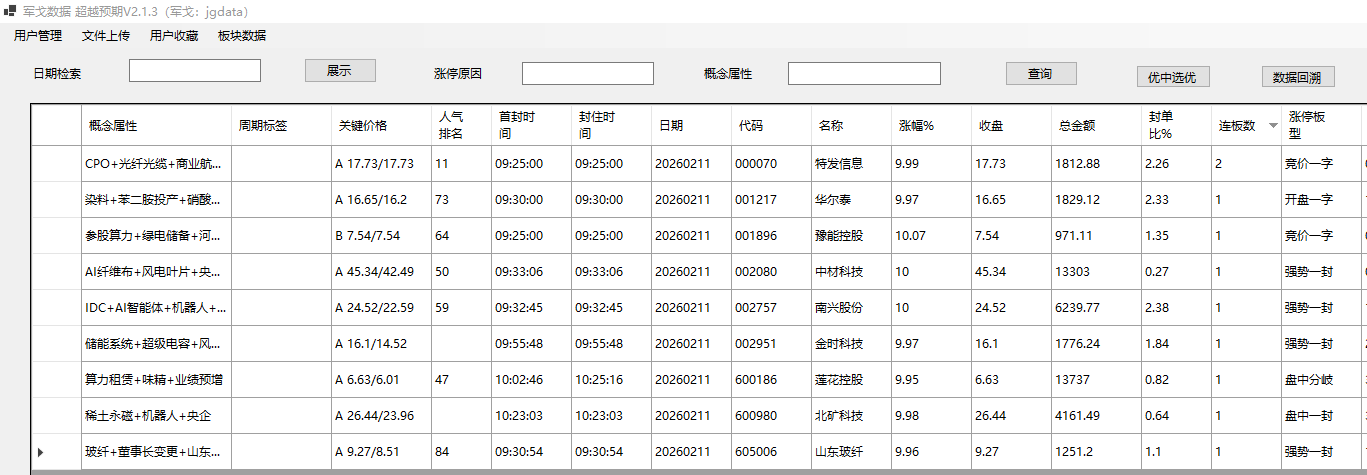Click the 周期标签 column header
The height and width of the screenshot is (475, 1367).
coord(281,126)
